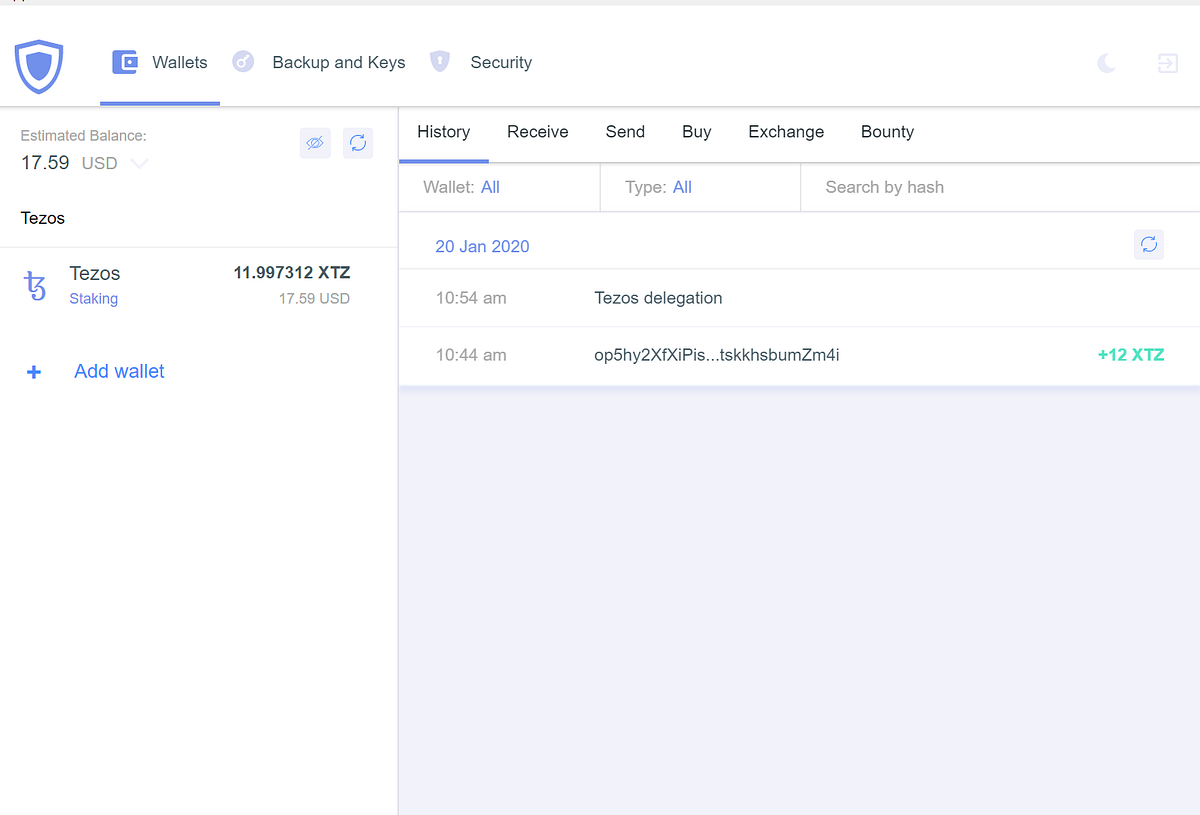1200x815 pixels.
Task: Click the Tezos tz coin icon
Action: point(35,286)
